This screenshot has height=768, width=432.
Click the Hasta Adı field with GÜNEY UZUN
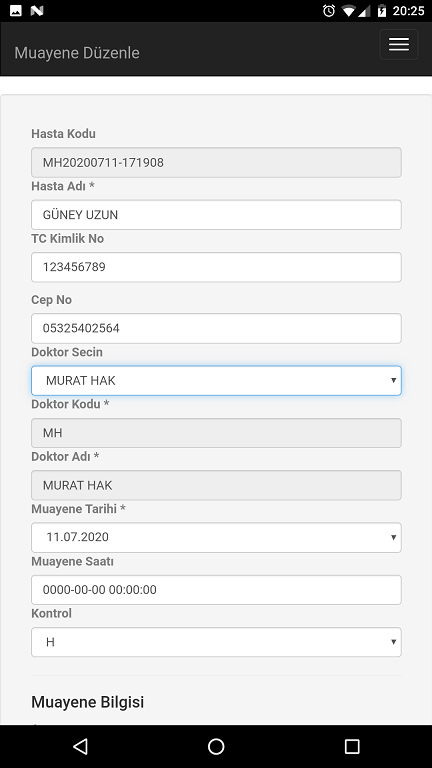tap(216, 215)
